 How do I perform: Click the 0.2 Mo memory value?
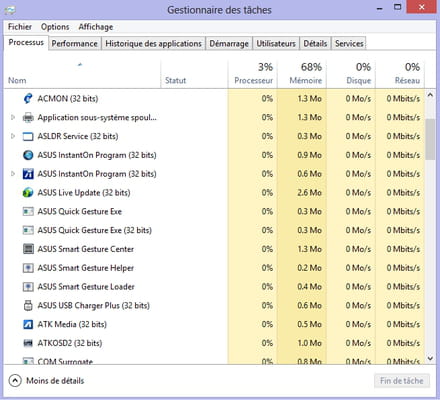click(309, 268)
